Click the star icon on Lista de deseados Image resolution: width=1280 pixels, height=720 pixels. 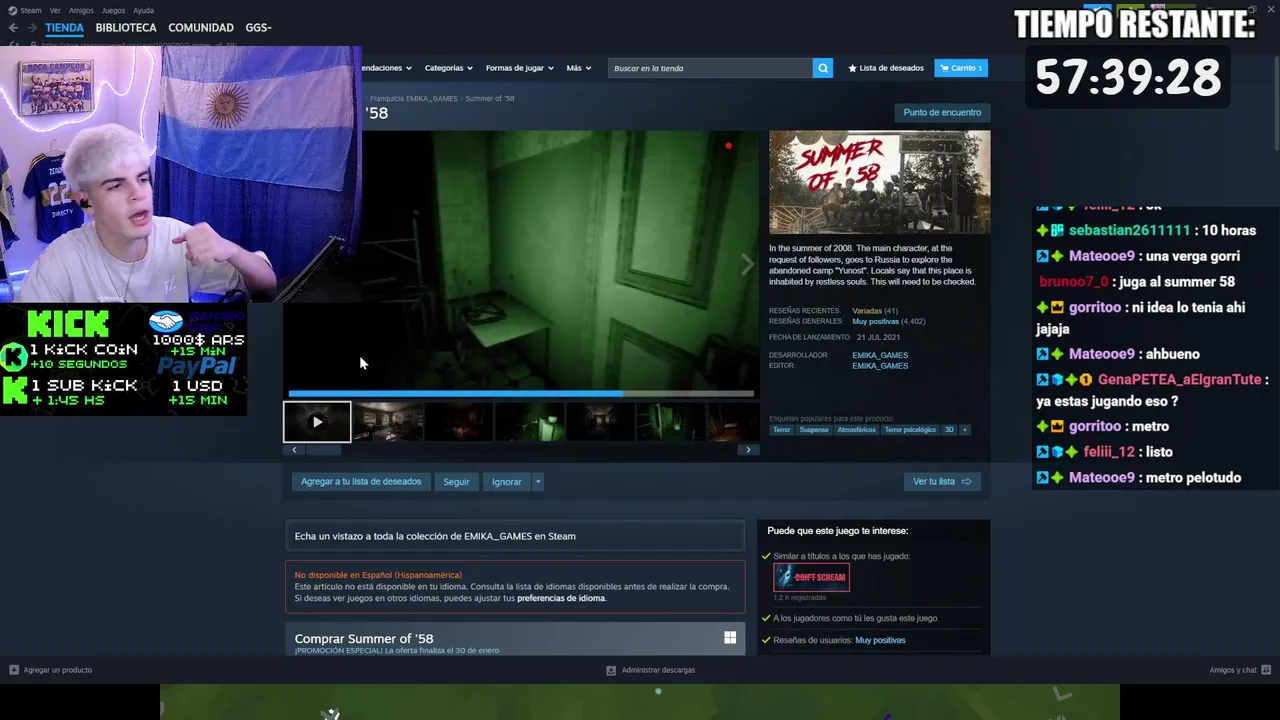click(852, 68)
